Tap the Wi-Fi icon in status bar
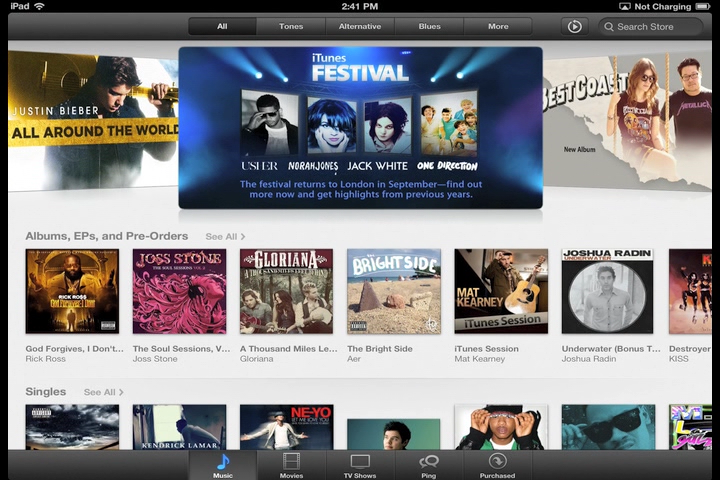Image resolution: width=720 pixels, height=480 pixels. tap(39, 6)
